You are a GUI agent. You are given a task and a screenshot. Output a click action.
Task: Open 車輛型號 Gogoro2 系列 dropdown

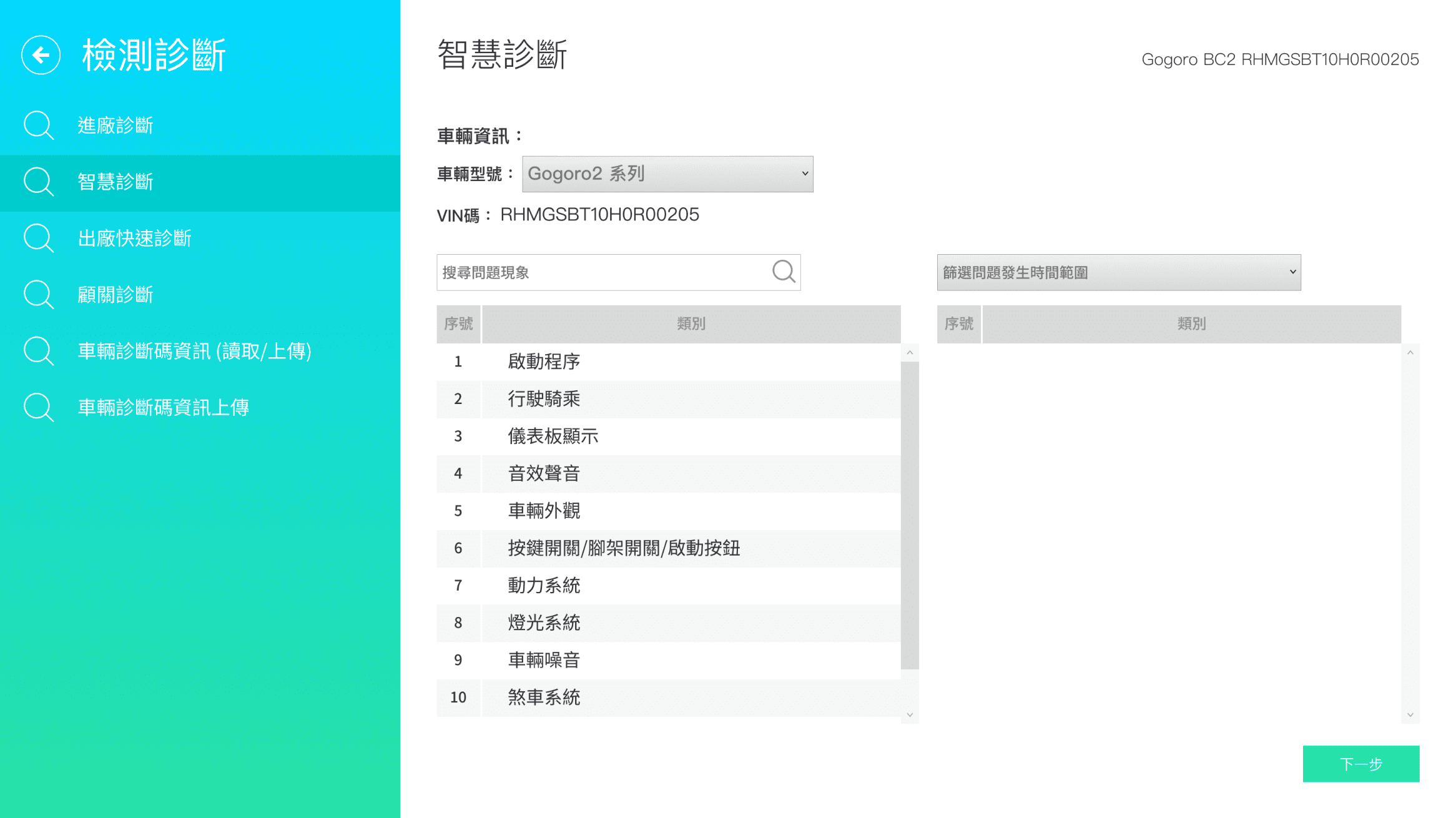667,174
